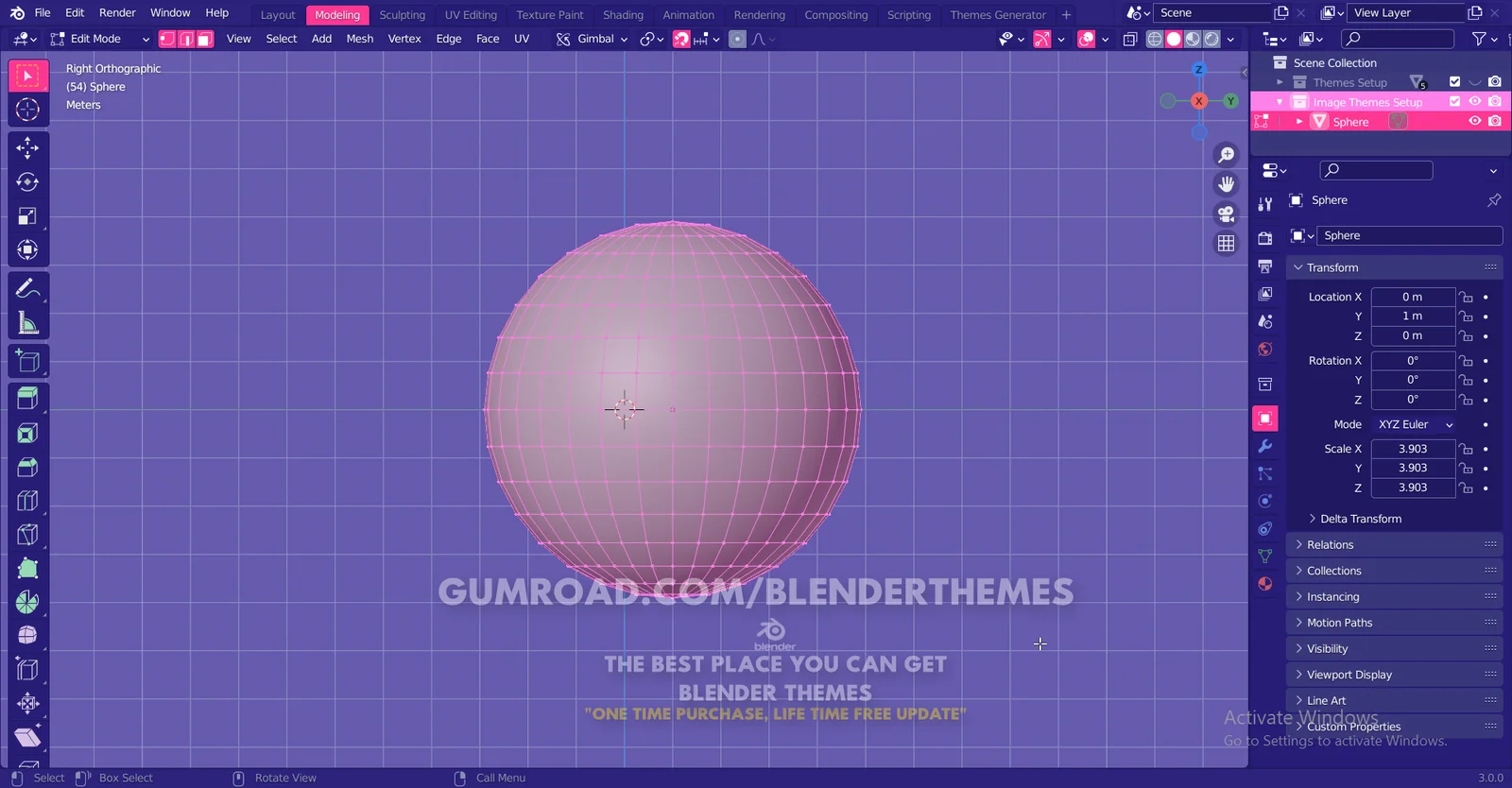Open the Gimbal orientation dropdown

pos(592,39)
